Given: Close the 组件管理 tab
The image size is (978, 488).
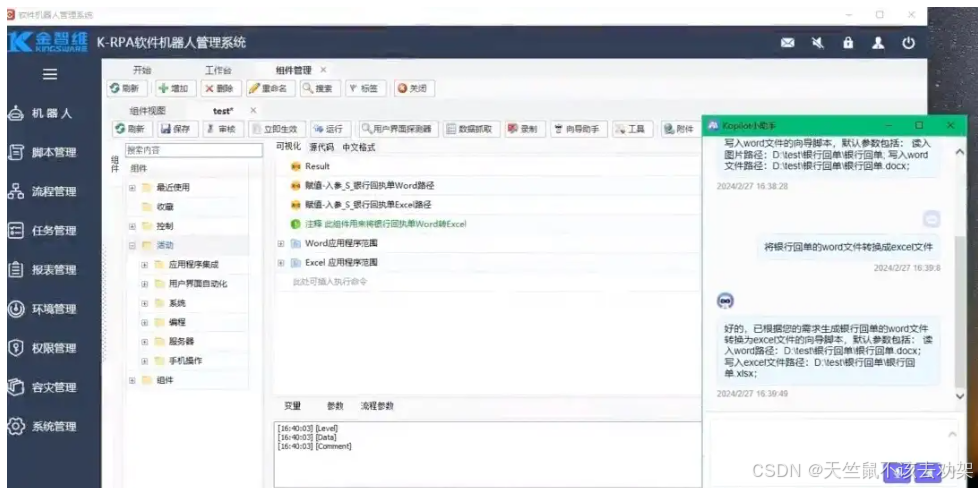Looking at the screenshot, I should 323,70.
